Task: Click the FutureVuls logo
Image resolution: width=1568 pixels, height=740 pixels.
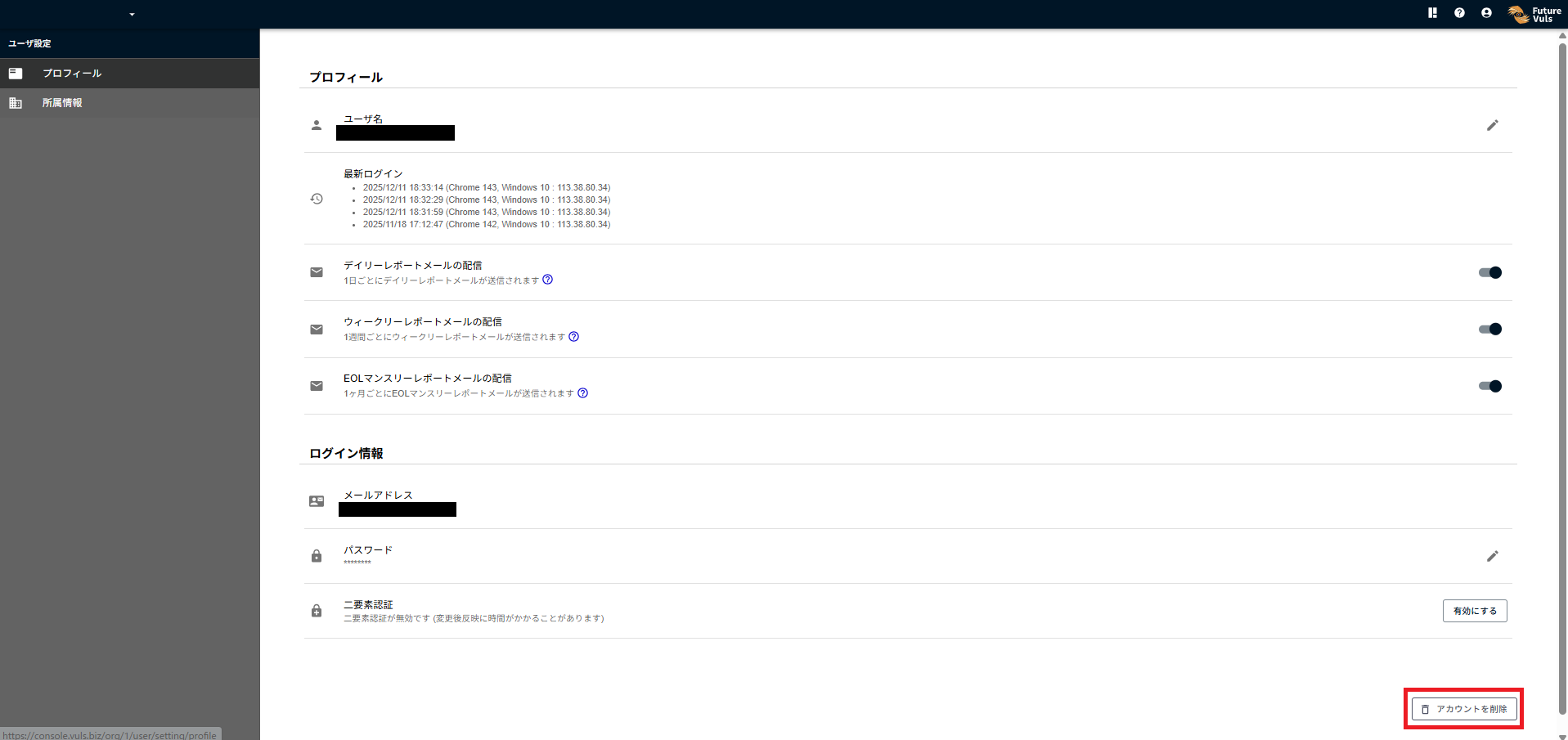Action: (x=1534, y=15)
